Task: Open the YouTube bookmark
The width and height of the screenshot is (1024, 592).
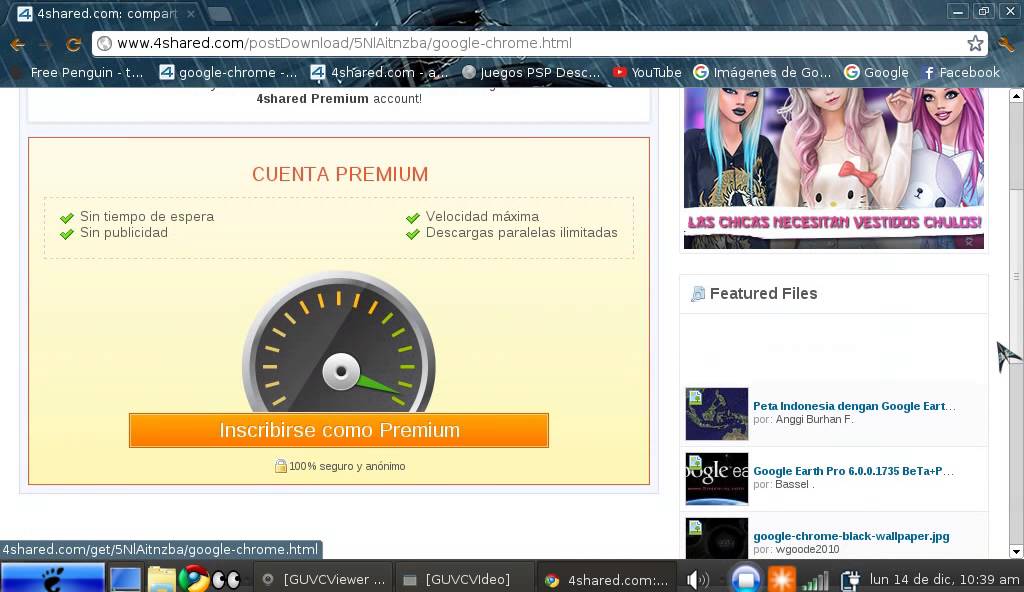Action: pyautogui.click(x=647, y=73)
